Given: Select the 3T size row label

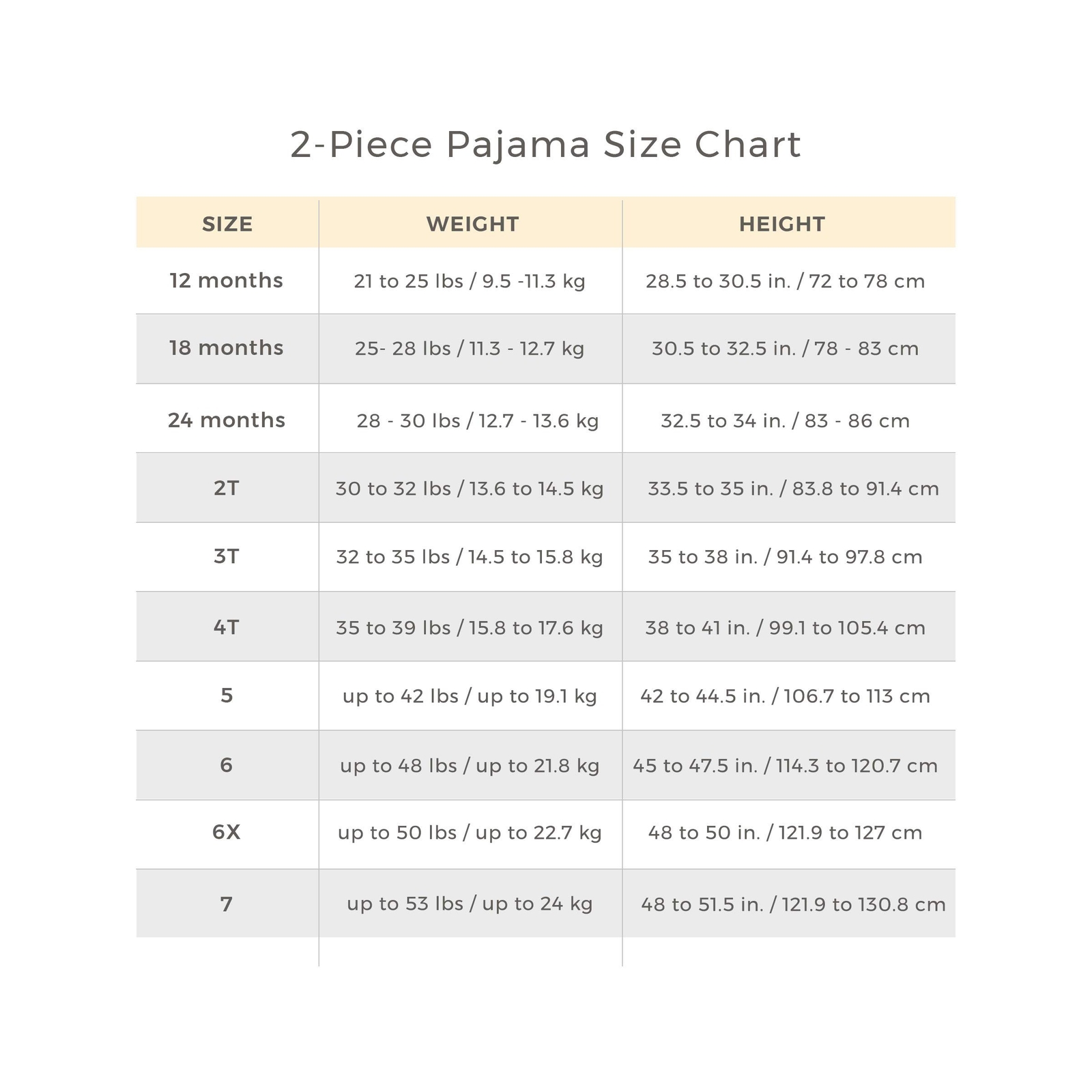Looking at the screenshot, I should pos(226,556).
